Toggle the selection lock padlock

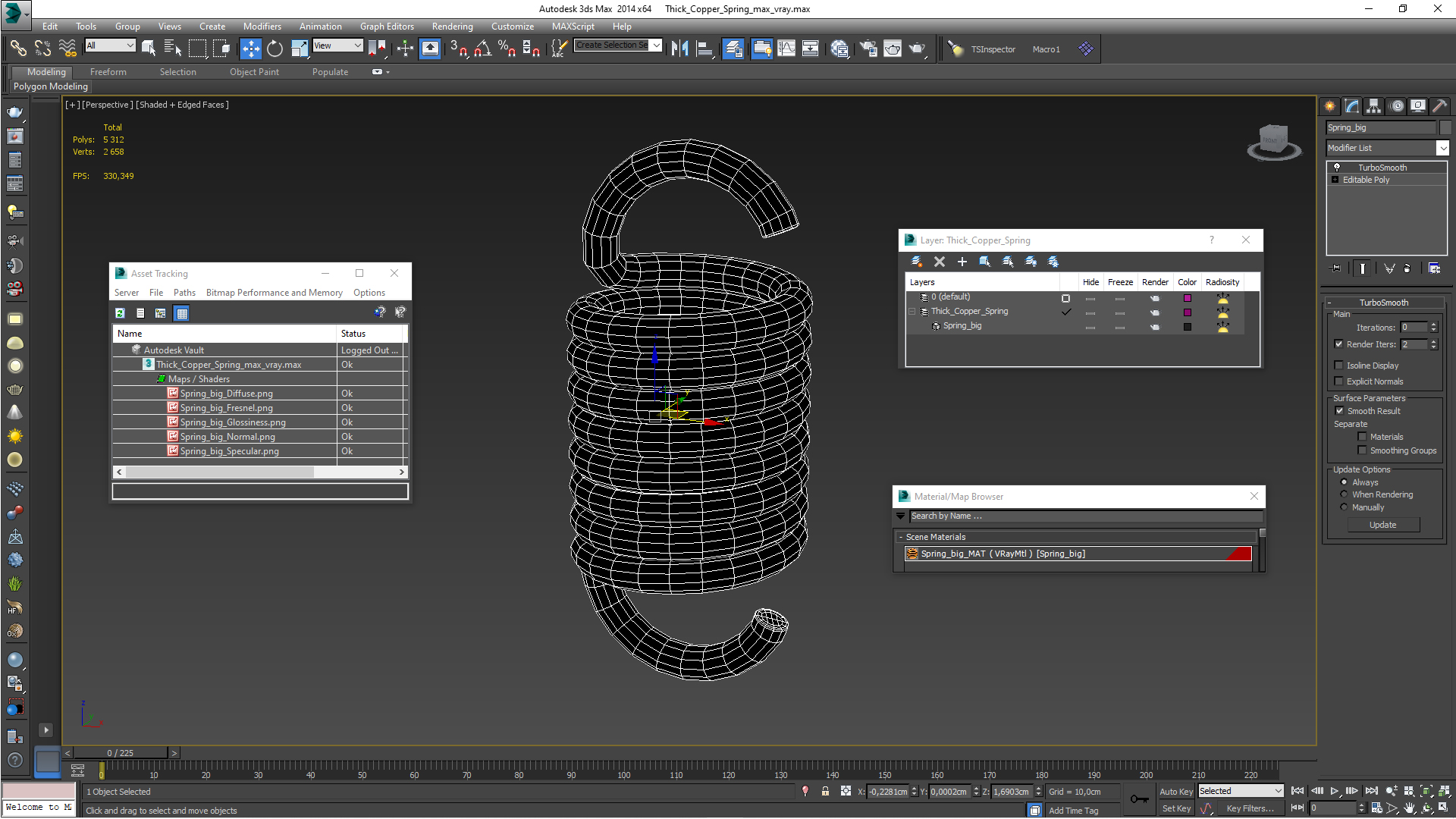click(825, 792)
